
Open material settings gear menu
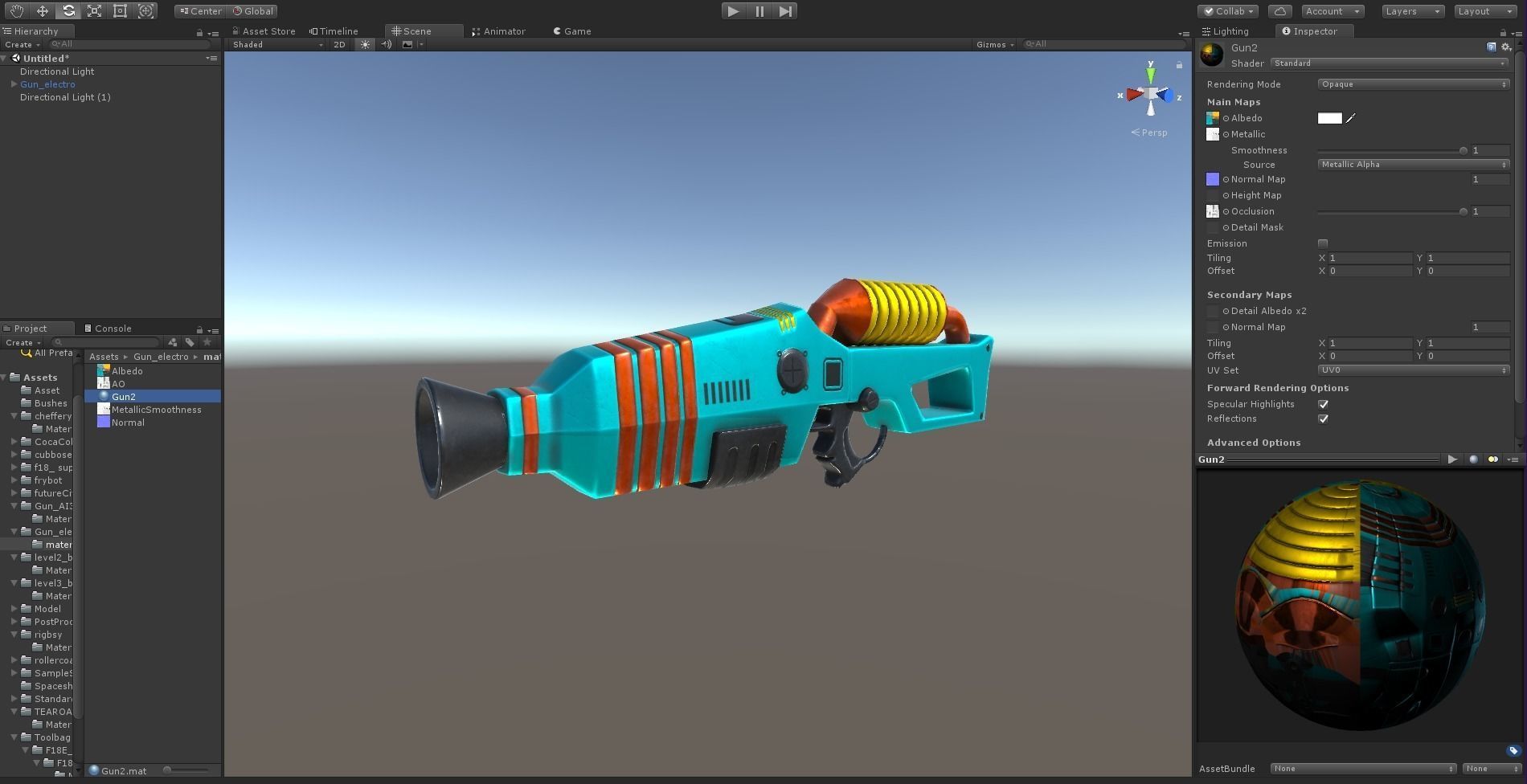tap(1506, 47)
